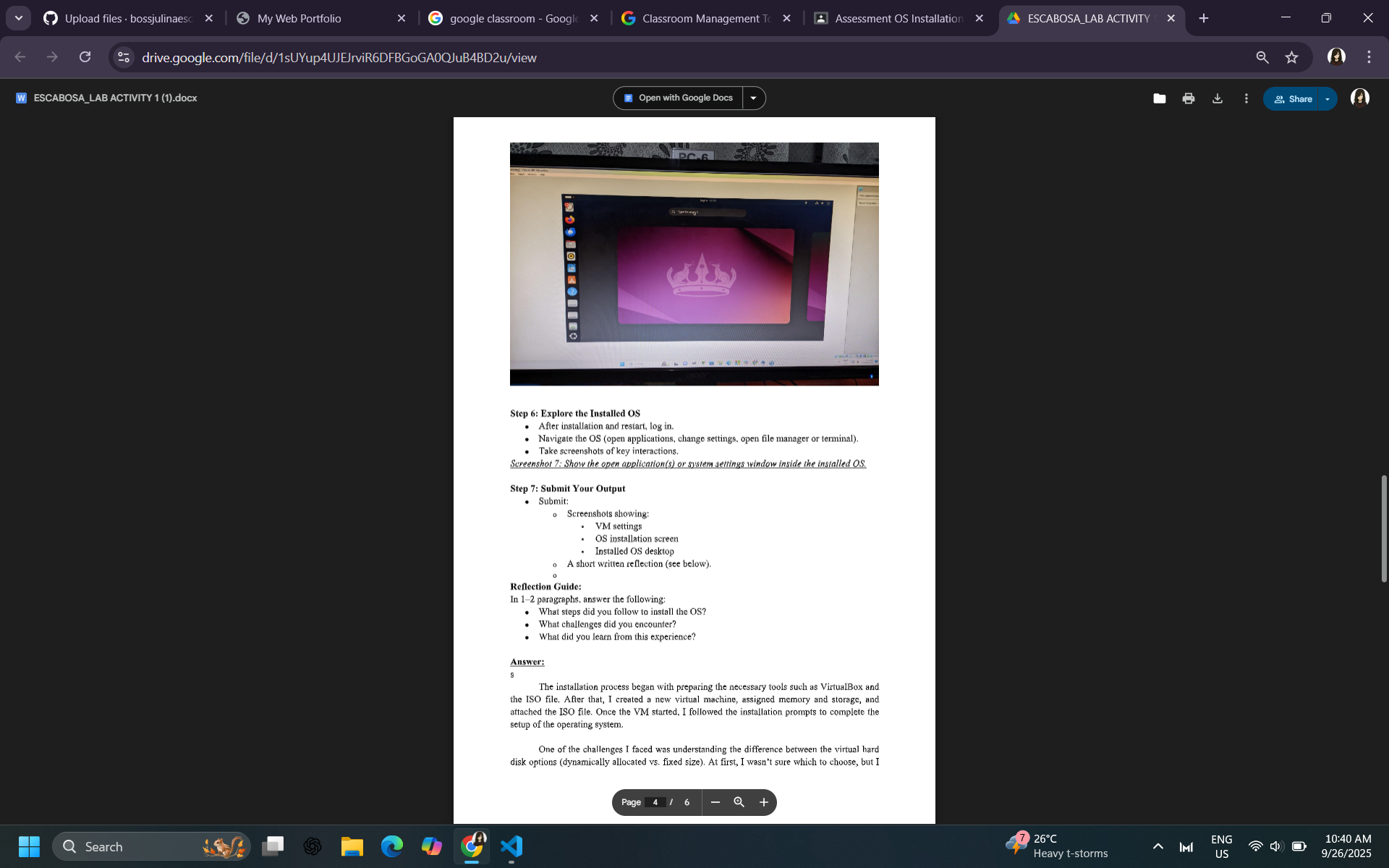Show hidden system tray icons
This screenshot has width=1389, height=868.
point(1157,846)
